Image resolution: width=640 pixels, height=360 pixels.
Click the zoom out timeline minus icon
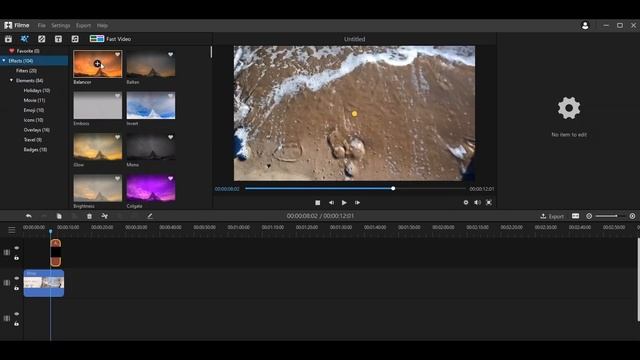click(589, 216)
